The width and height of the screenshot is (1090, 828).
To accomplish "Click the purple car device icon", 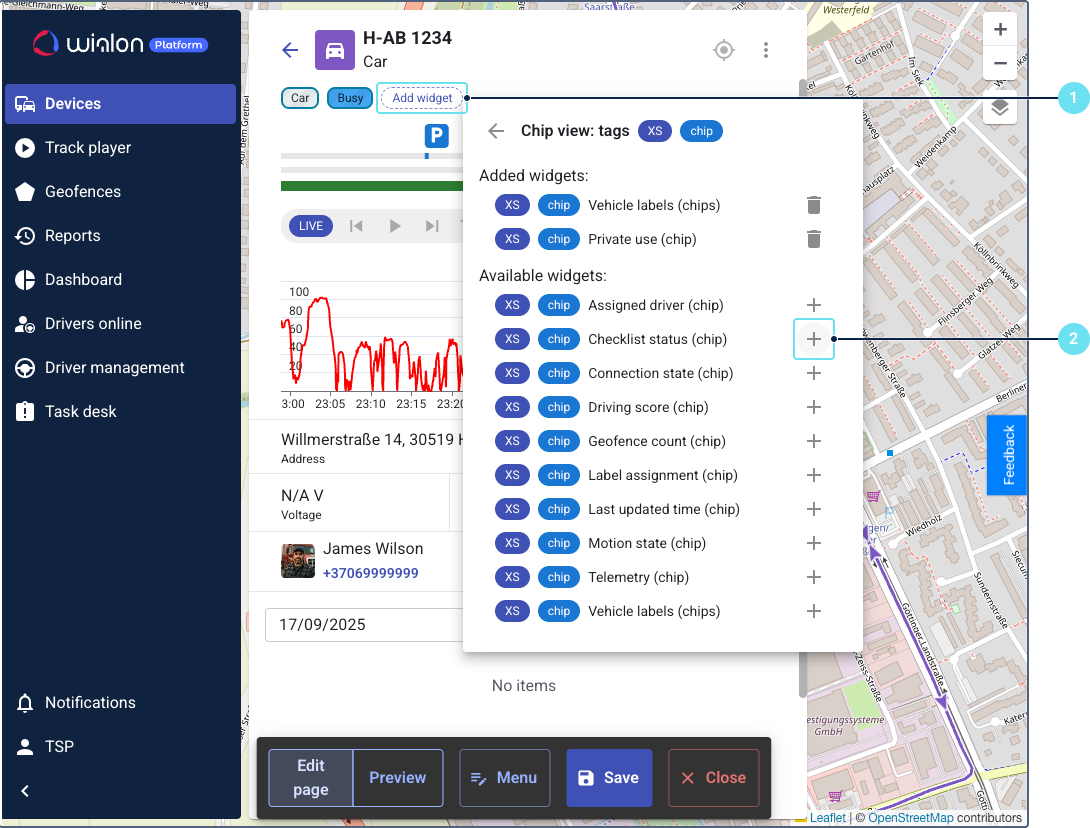I will pos(335,50).
